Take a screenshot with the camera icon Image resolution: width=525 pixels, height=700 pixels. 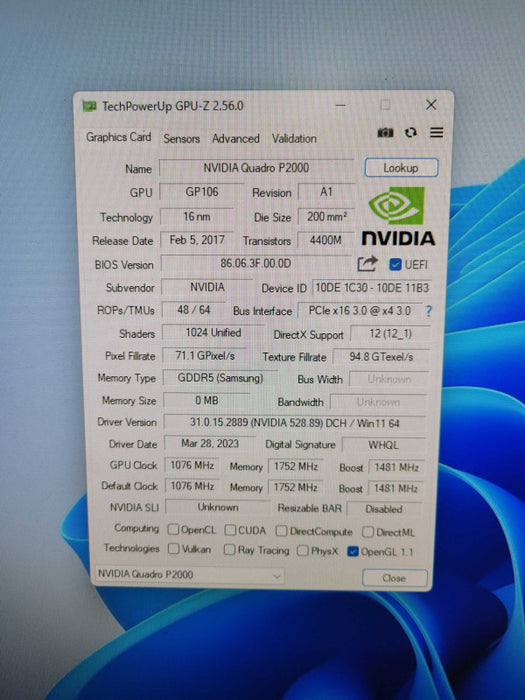tap(385, 133)
